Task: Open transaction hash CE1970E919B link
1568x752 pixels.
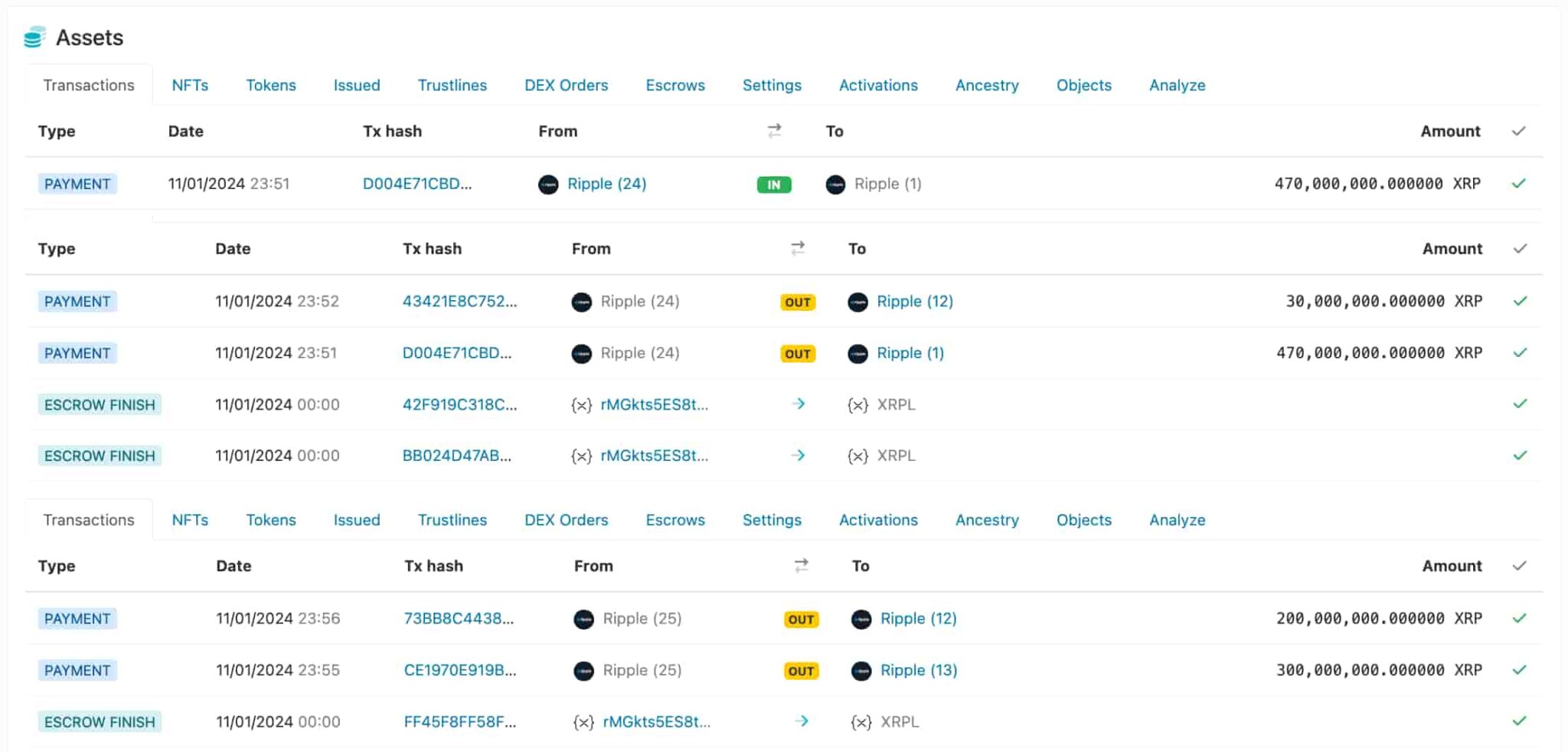Action: pyautogui.click(x=459, y=670)
